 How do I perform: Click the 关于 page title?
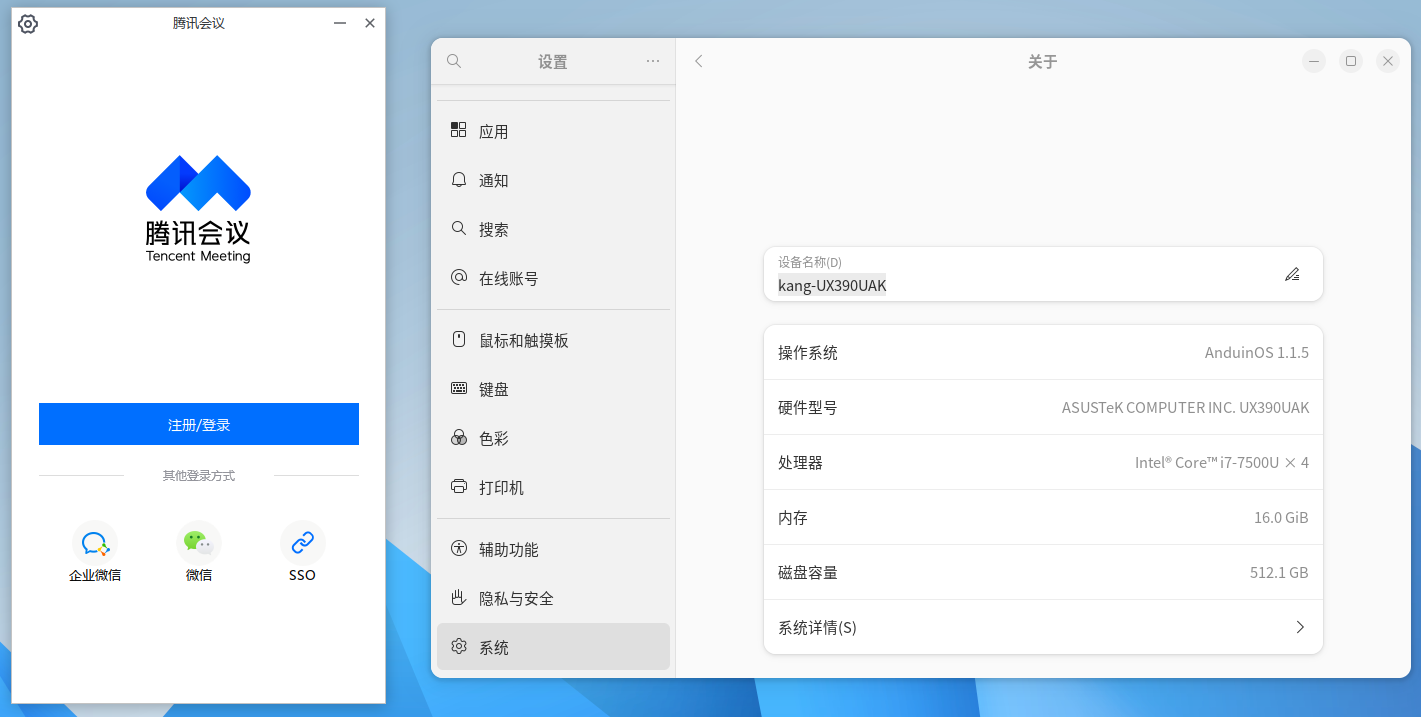pos(1043,62)
